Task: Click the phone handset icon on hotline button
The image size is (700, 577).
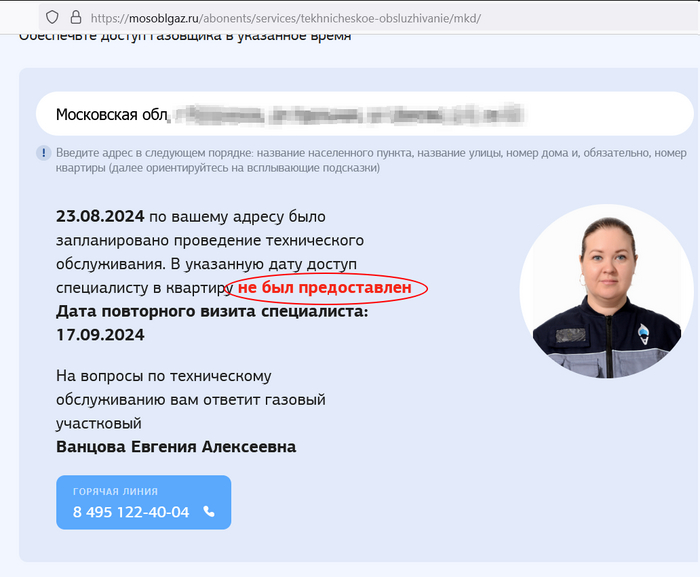Action: [209, 511]
